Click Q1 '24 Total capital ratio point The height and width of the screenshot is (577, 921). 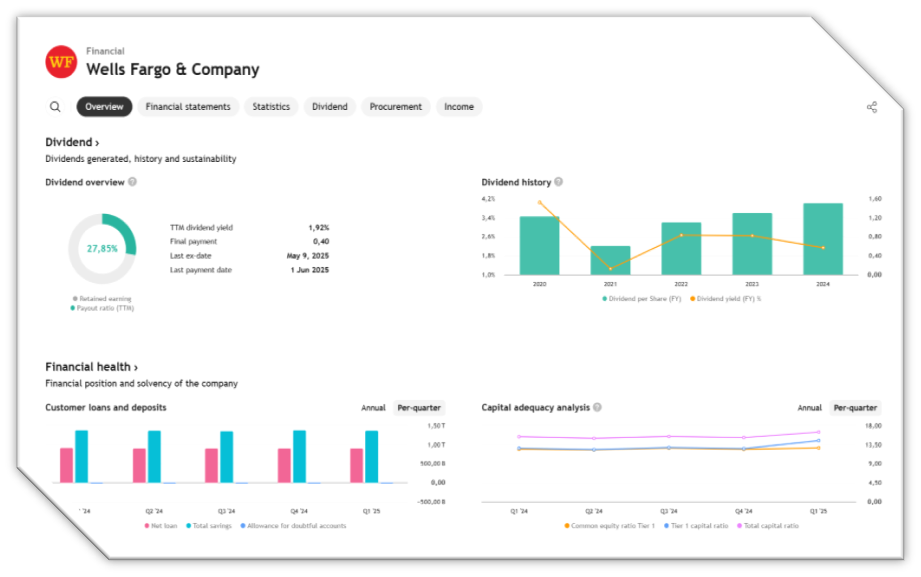point(519,437)
